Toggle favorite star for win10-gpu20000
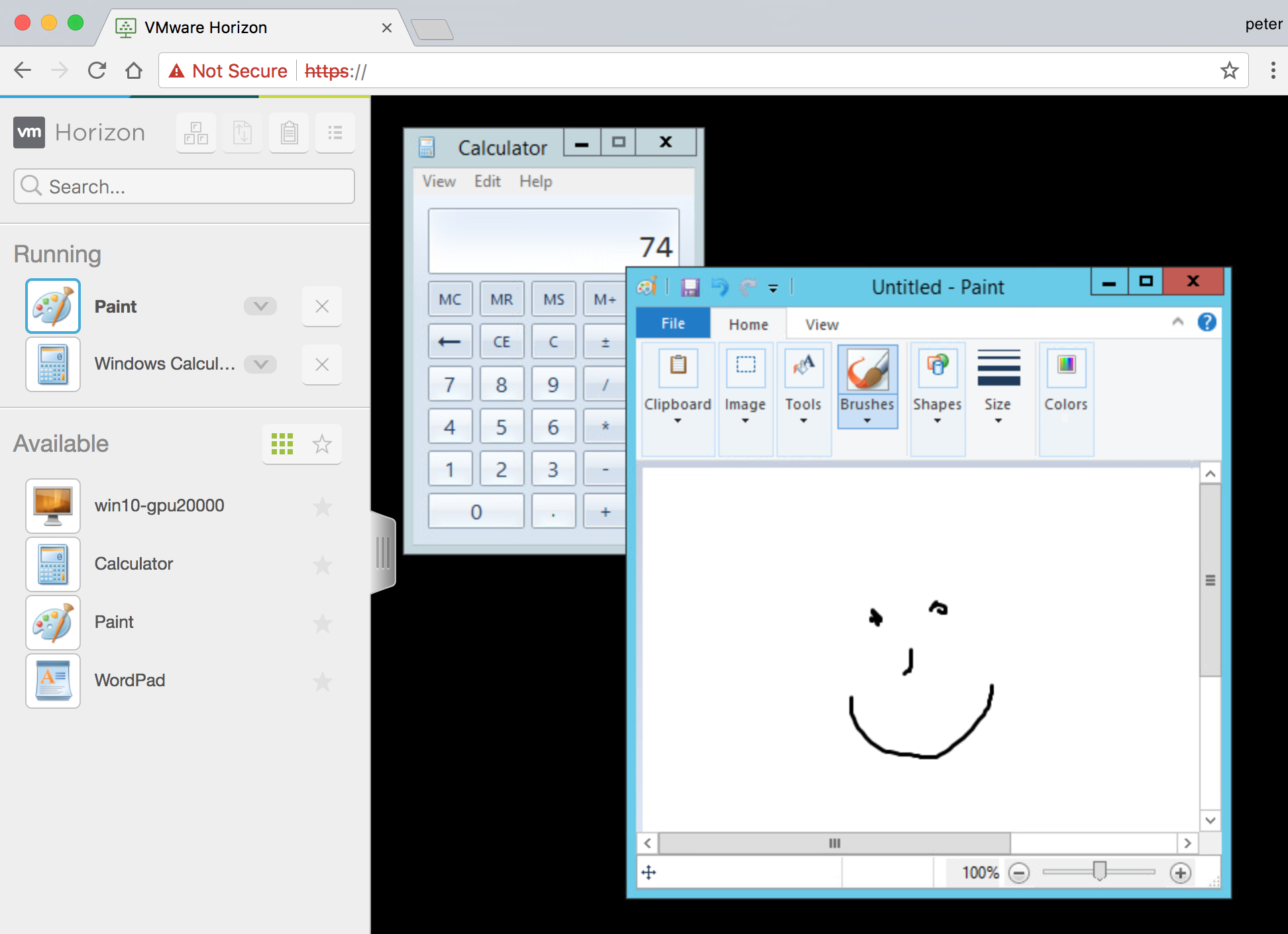The height and width of the screenshot is (934, 1288). click(322, 507)
